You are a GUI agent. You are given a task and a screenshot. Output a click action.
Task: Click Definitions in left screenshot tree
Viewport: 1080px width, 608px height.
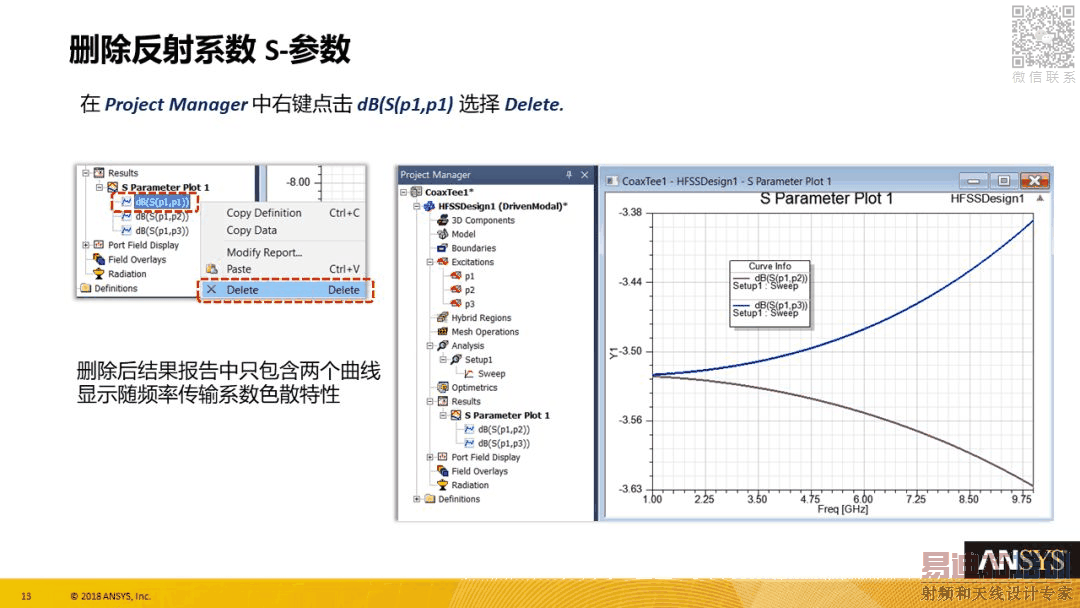click(116, 289)
